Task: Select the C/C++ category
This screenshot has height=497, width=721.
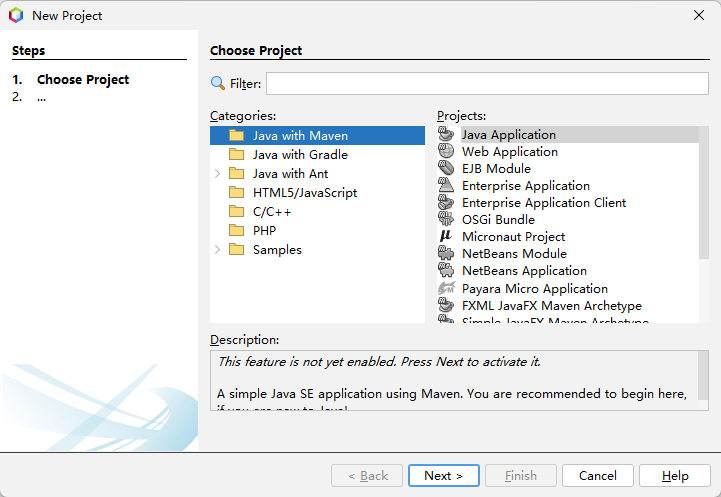Action: (x=272, y=212)
